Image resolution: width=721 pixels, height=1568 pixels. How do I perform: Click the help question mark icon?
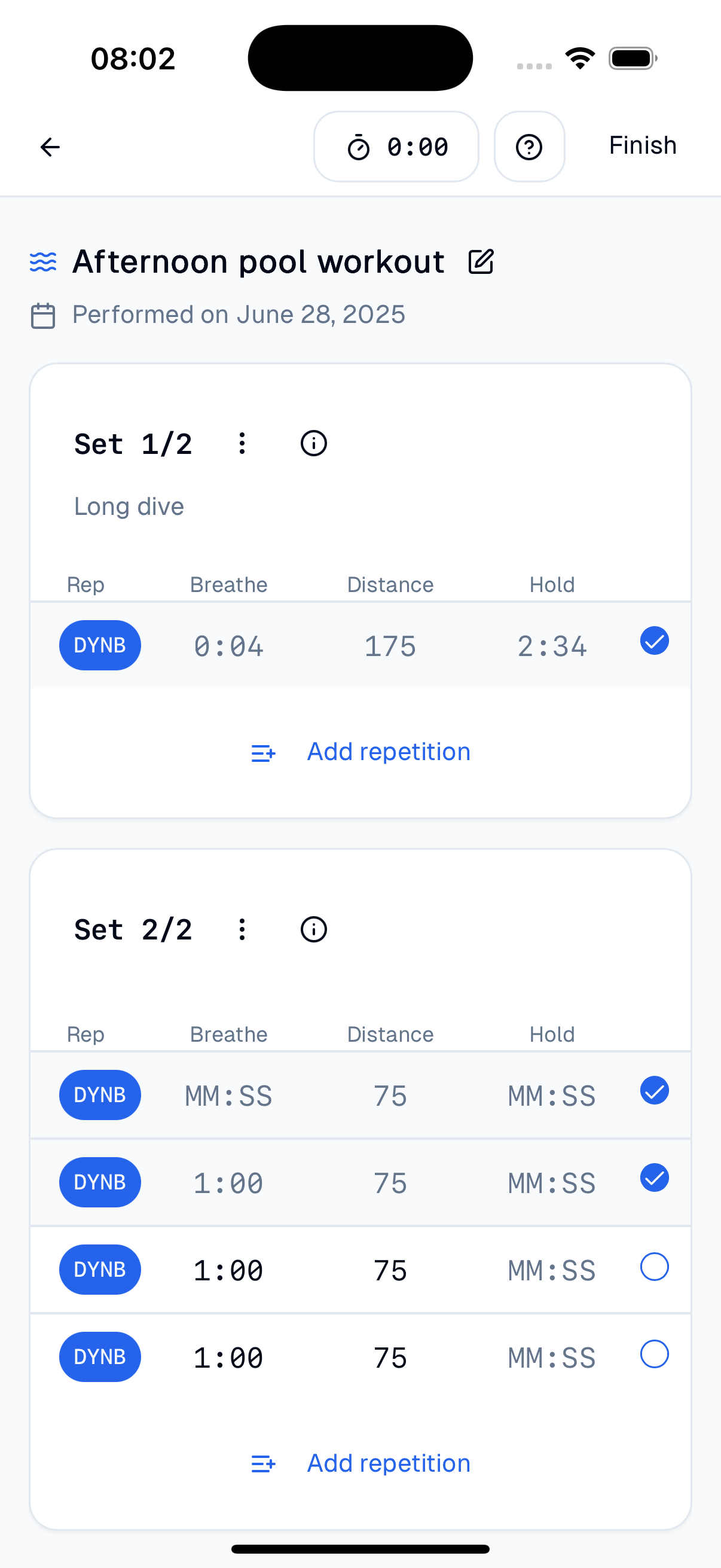[x=528, y=146]
